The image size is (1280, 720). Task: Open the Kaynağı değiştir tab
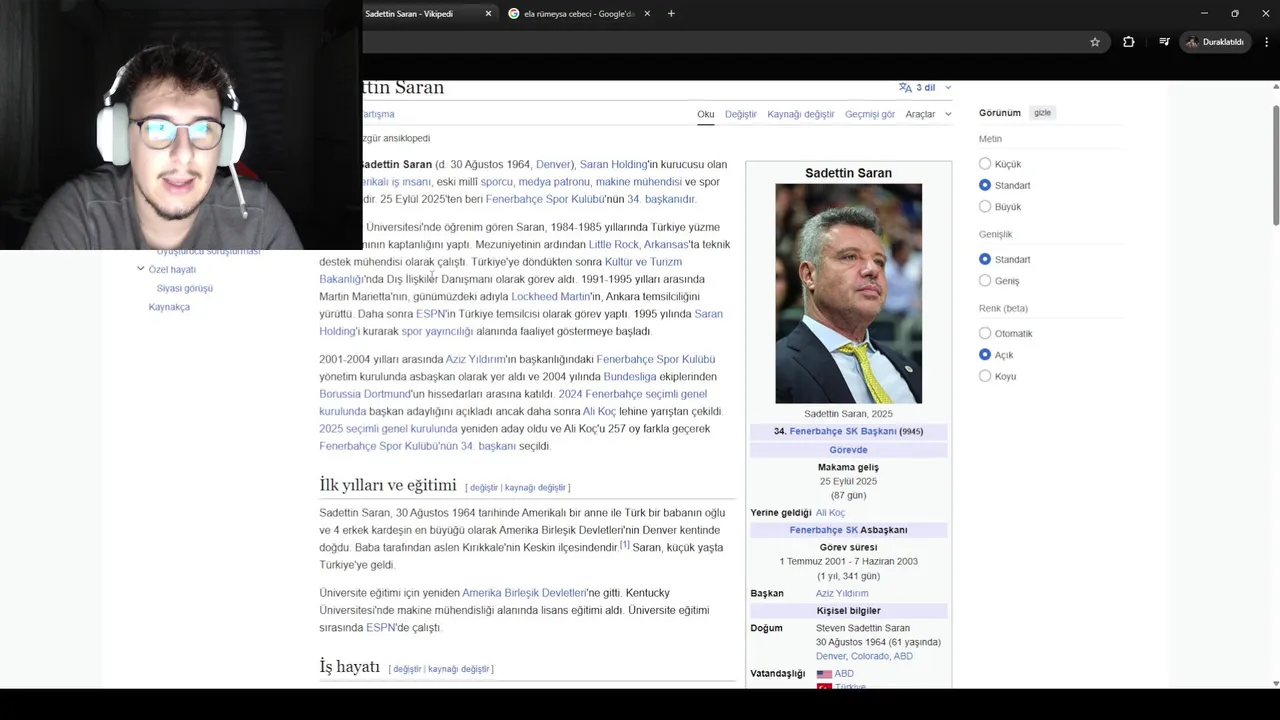pyautogui.click(x=801, y=114)
